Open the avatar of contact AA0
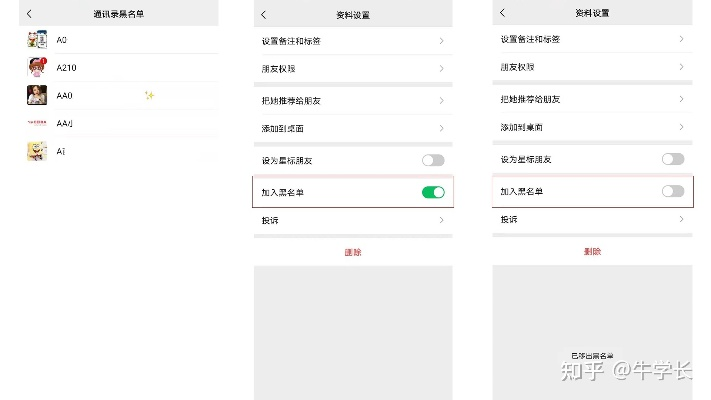This screenshot has height=400, width=711. coord(37,95)
